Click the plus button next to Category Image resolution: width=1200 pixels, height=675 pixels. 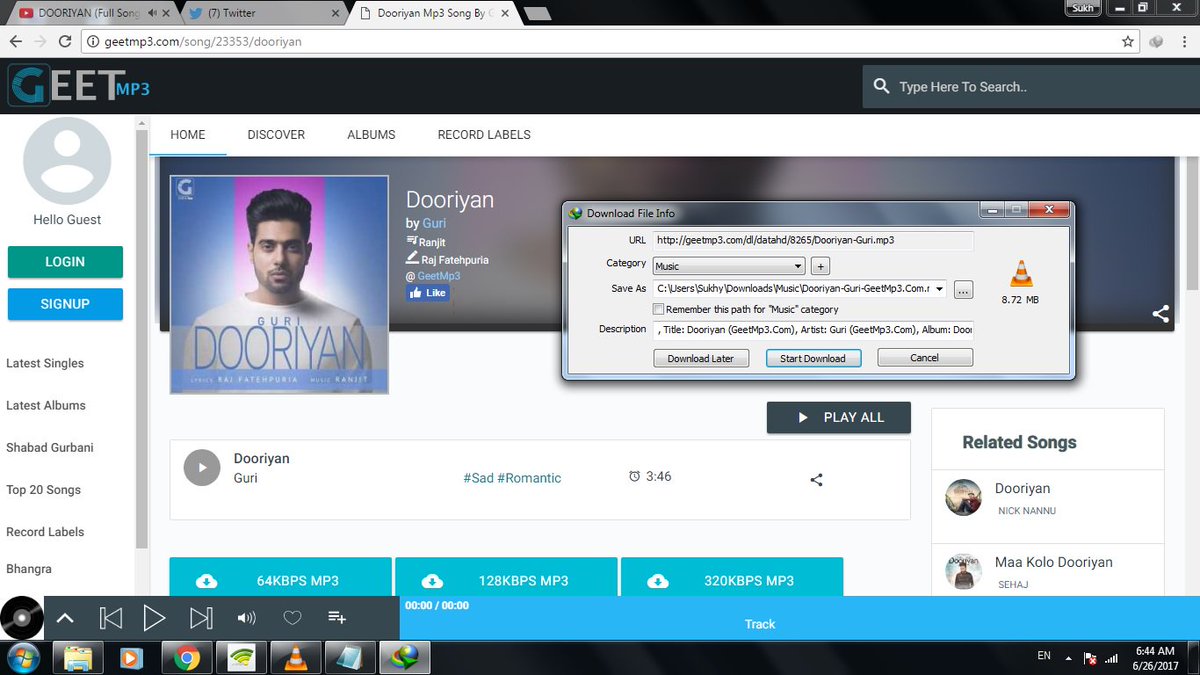(820, 266)
